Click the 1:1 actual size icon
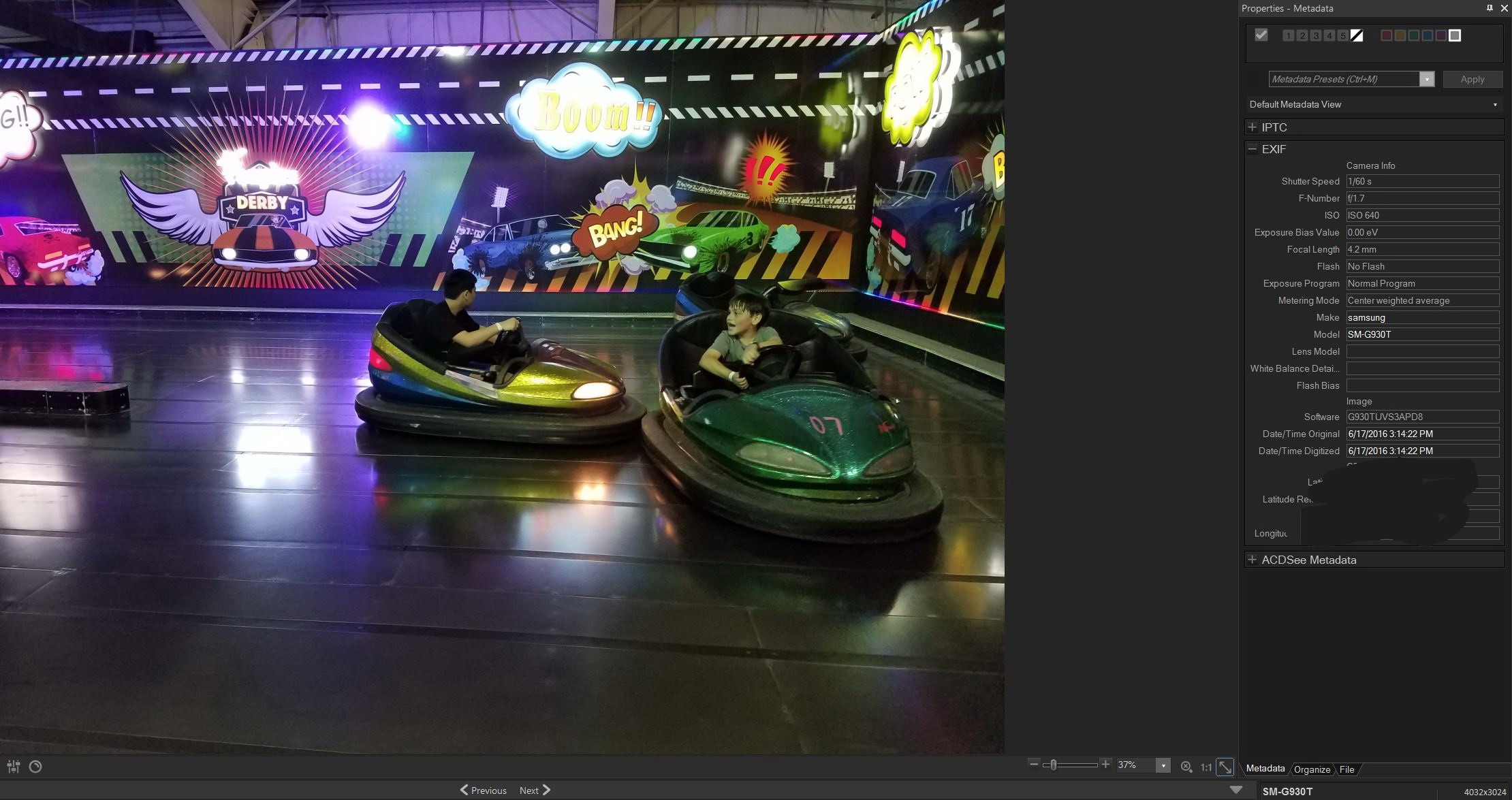Image resolution: width=1512 pixels, height=800 pixels. (1206, 767)
